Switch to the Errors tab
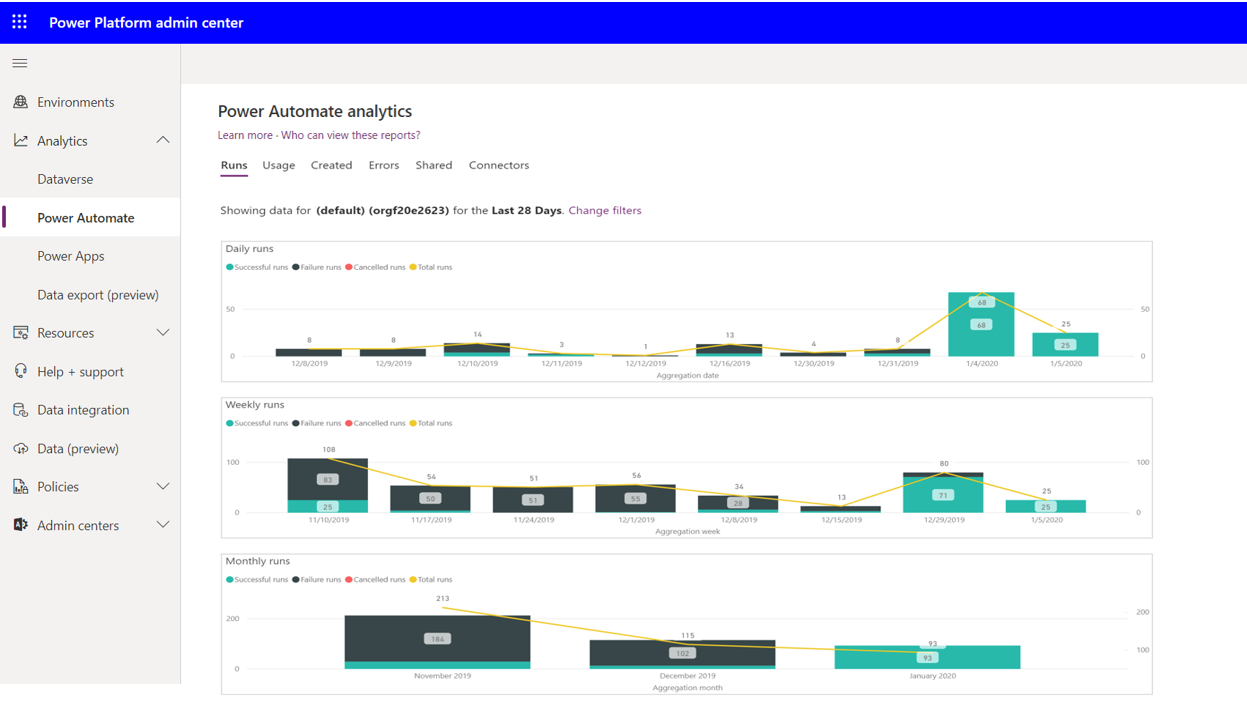This screenshot has width=1247, height=703. (x=384, y=165)
